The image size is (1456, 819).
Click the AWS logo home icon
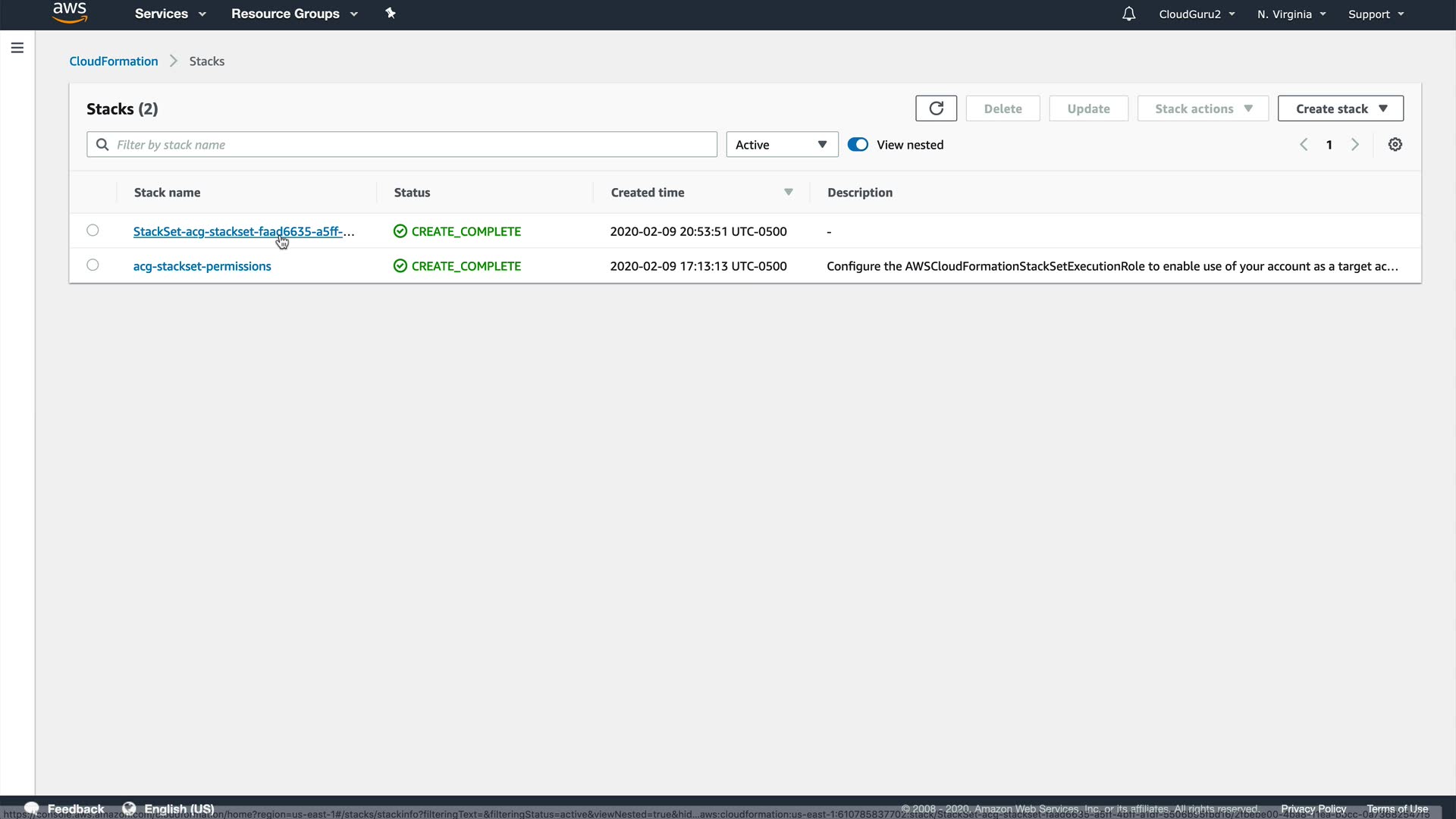click(x=70, y=13)
